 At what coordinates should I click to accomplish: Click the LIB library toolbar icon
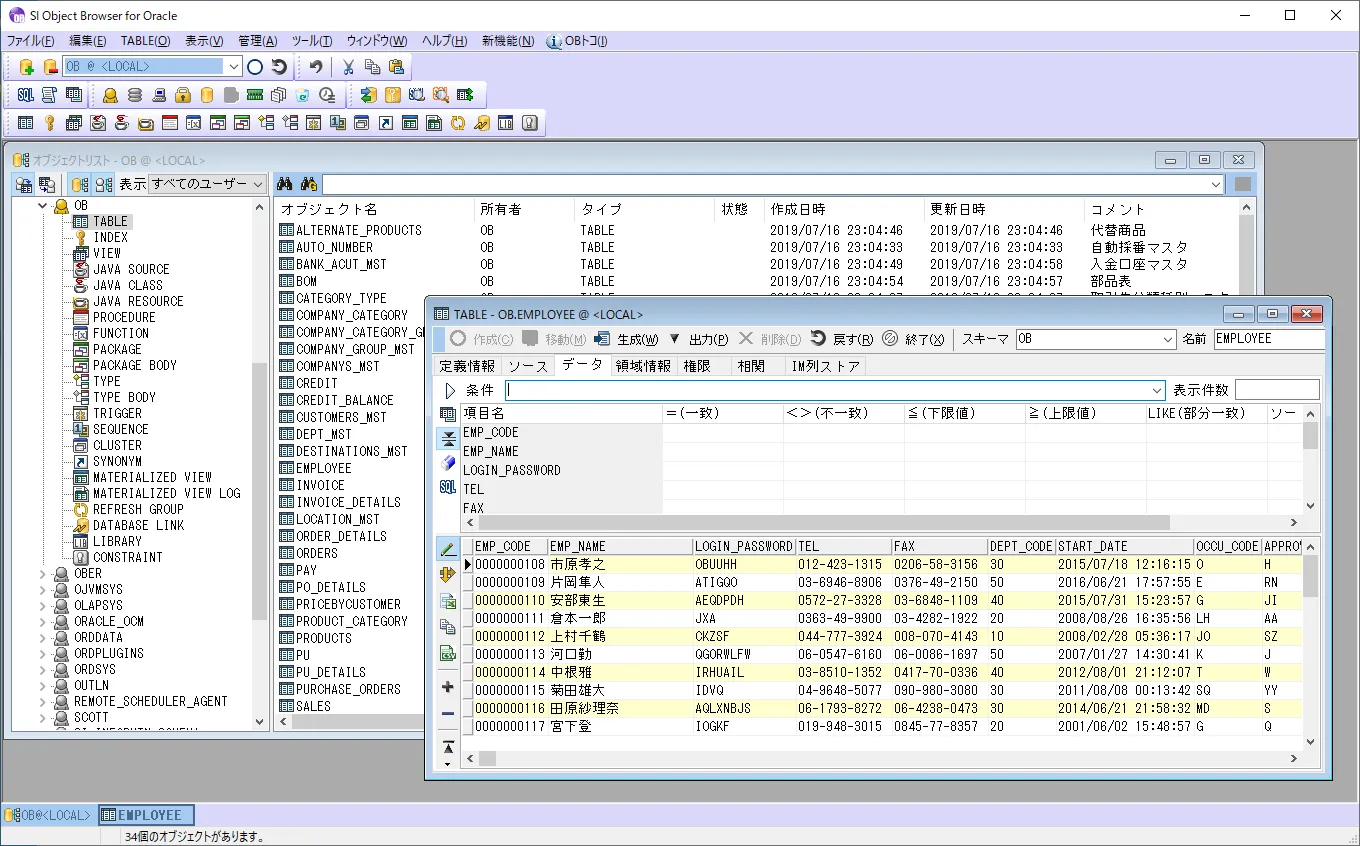tap(506, 123)
